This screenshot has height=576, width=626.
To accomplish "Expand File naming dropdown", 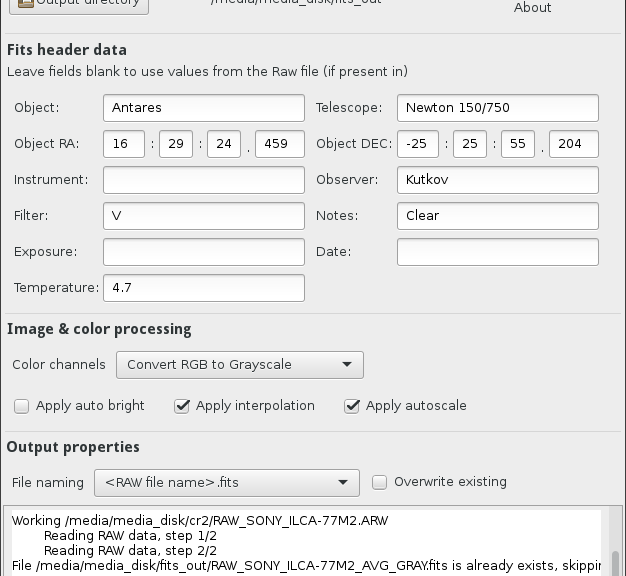I will [226, 483].
